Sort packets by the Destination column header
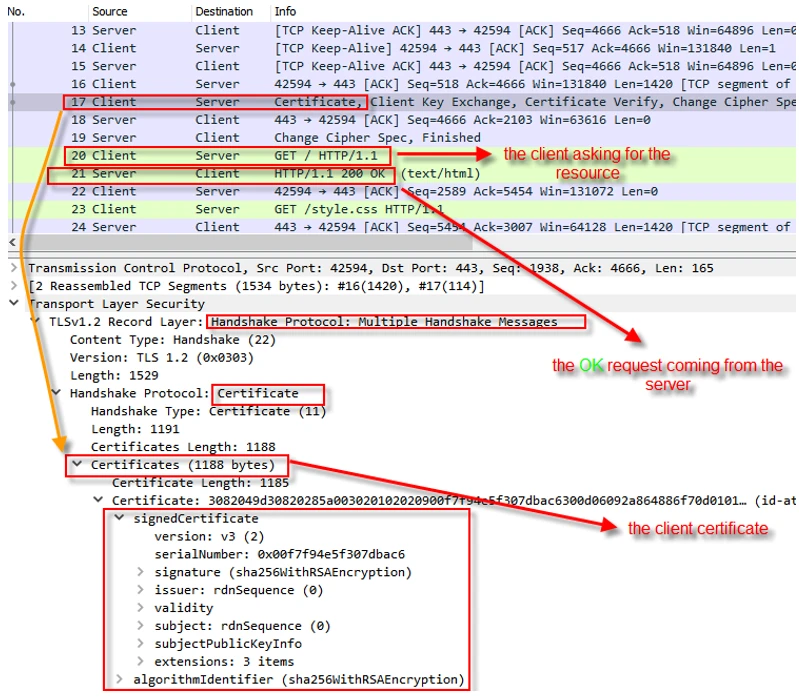 click(224, 12)
